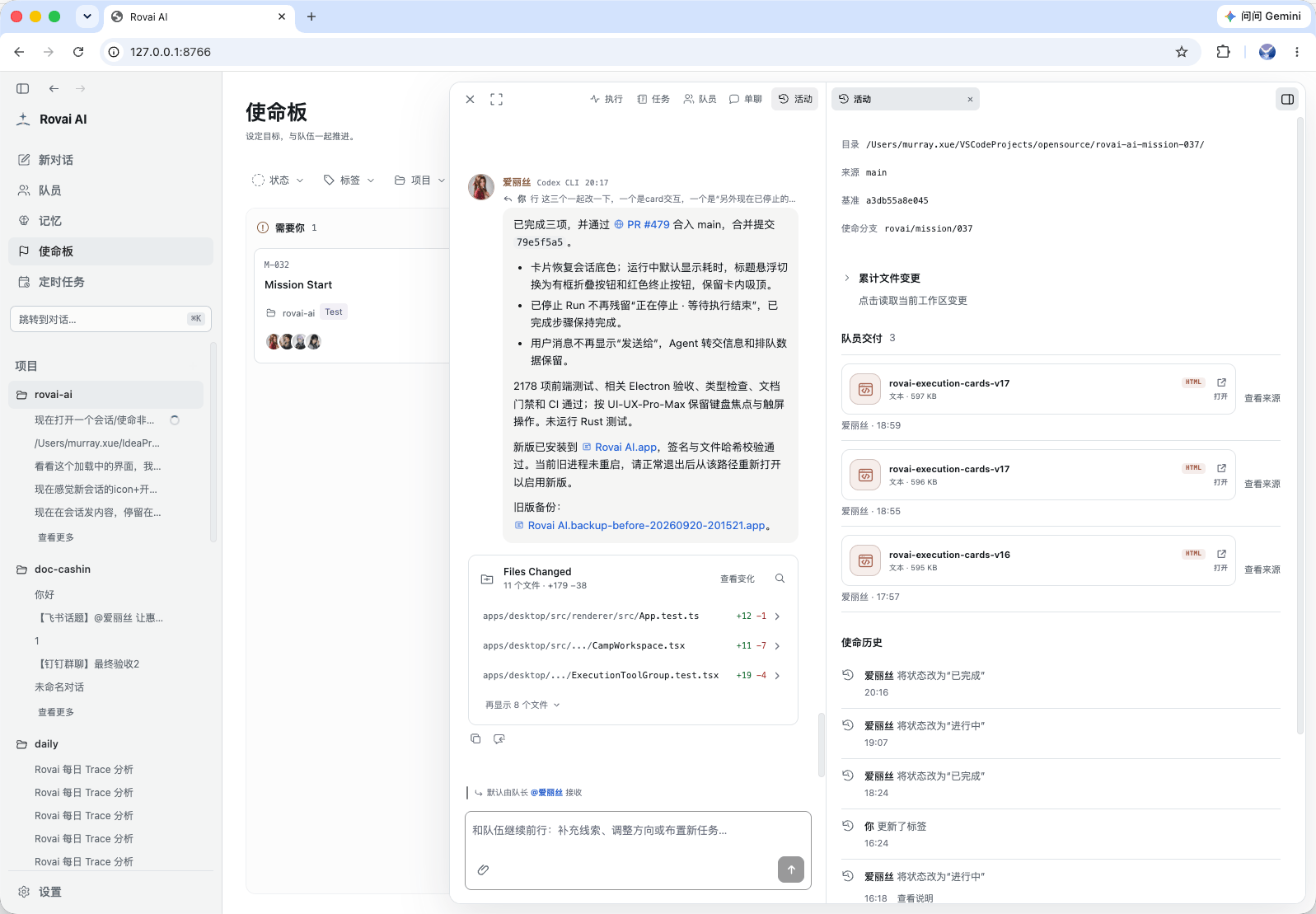
Task: Click 点击读取当前工作区变更
Action: tap(913, 301)
